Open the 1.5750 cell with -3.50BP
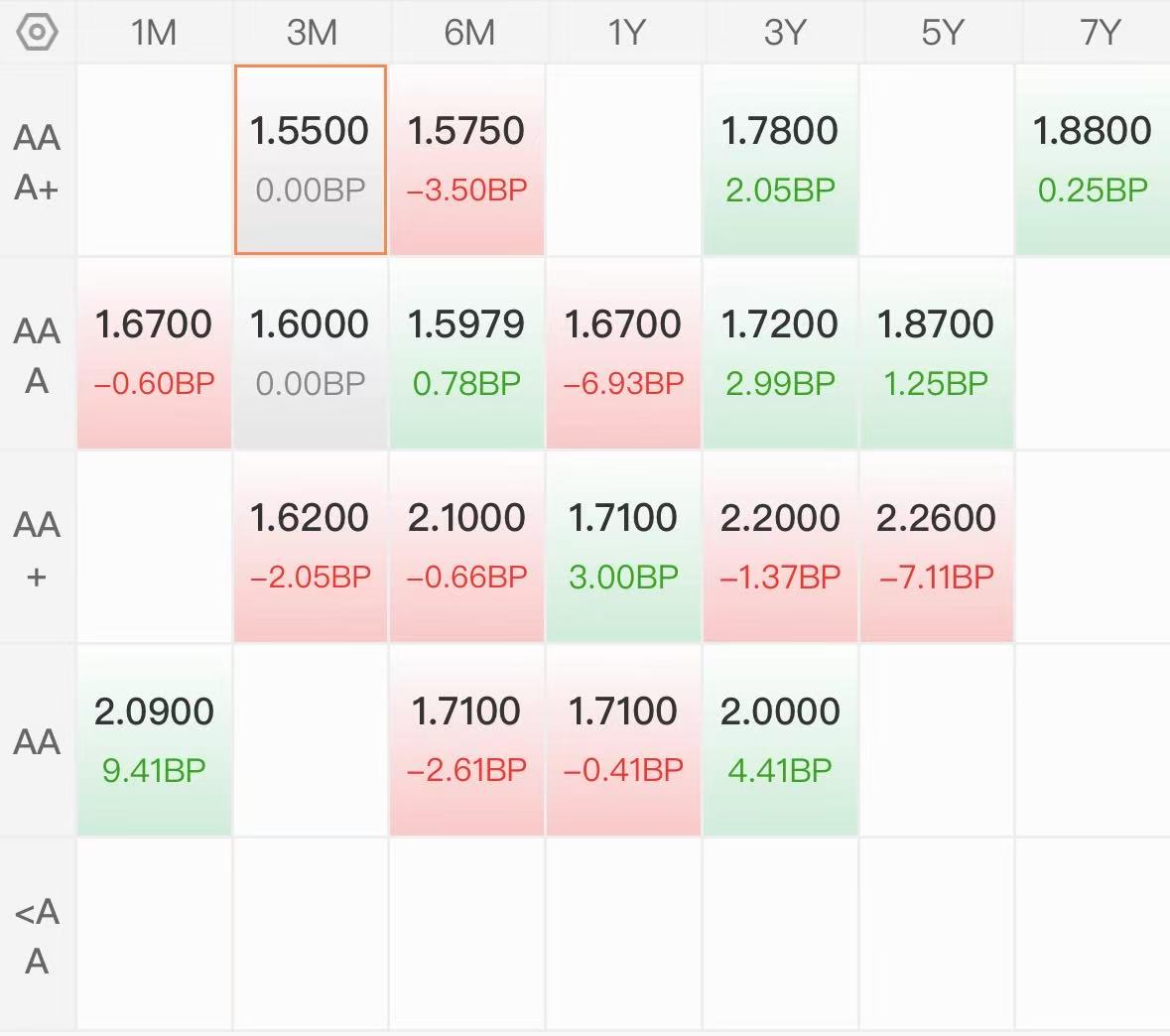Viewport: 1170px width, 1036px height. pos(466,160)
